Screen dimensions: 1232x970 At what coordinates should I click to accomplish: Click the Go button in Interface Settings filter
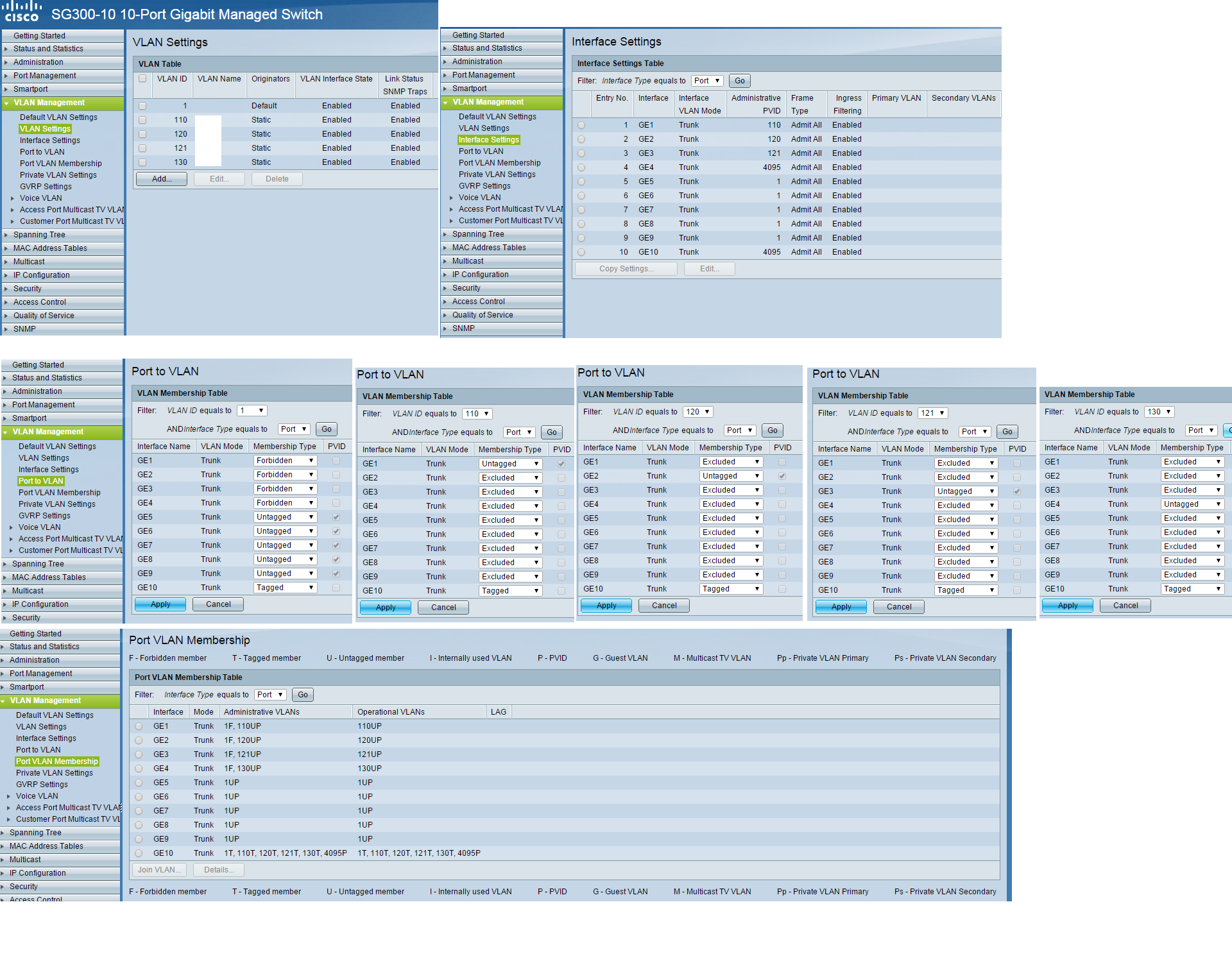(x=740, y=81)
